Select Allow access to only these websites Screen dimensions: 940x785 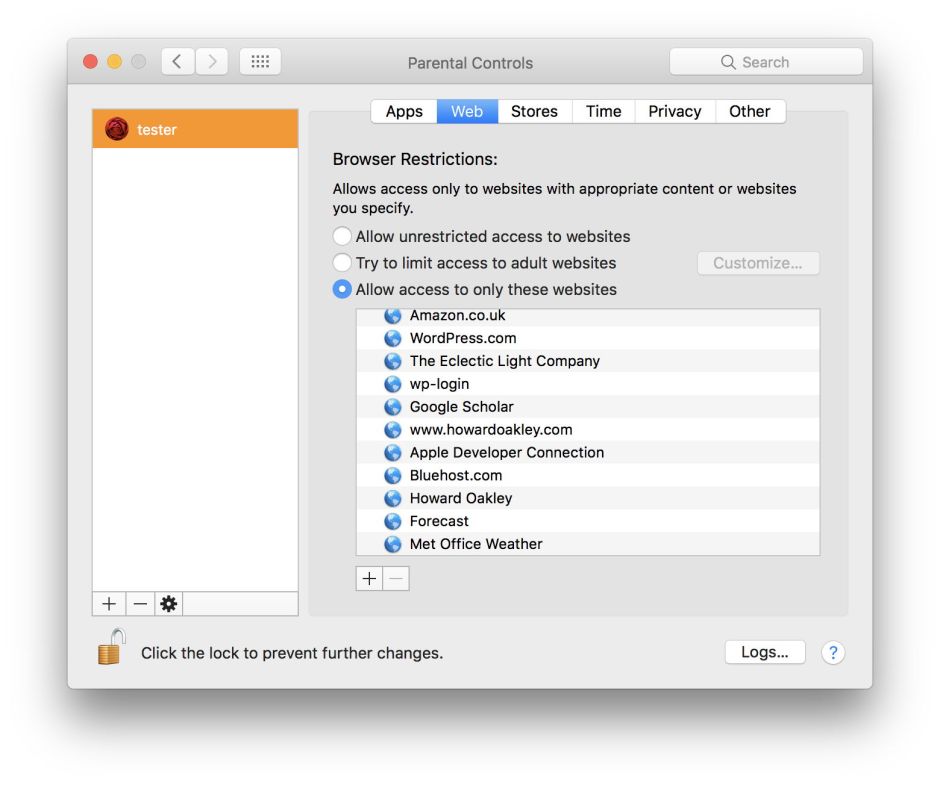pos(342,289)
